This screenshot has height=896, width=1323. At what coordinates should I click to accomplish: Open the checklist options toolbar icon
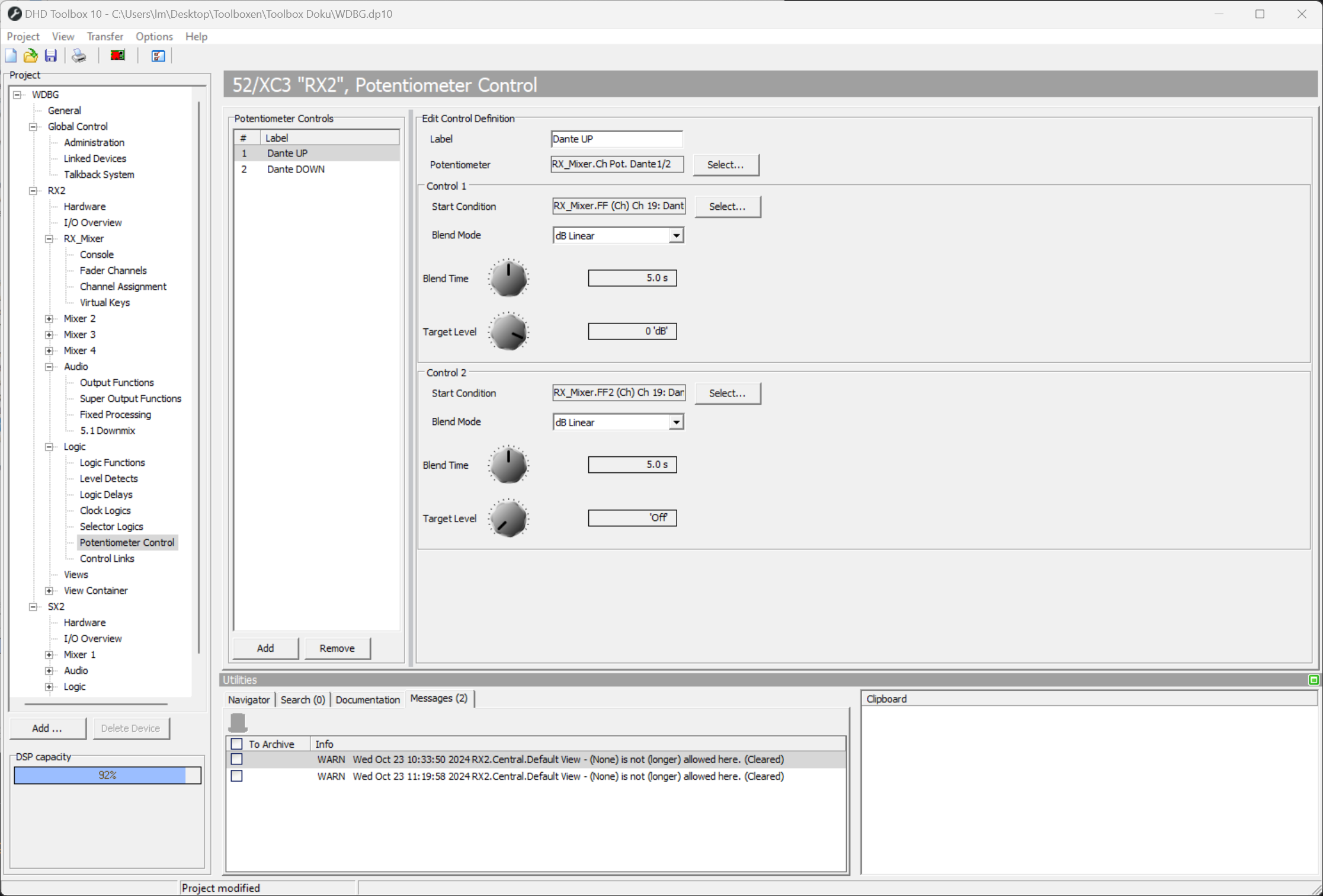point(157,55)
